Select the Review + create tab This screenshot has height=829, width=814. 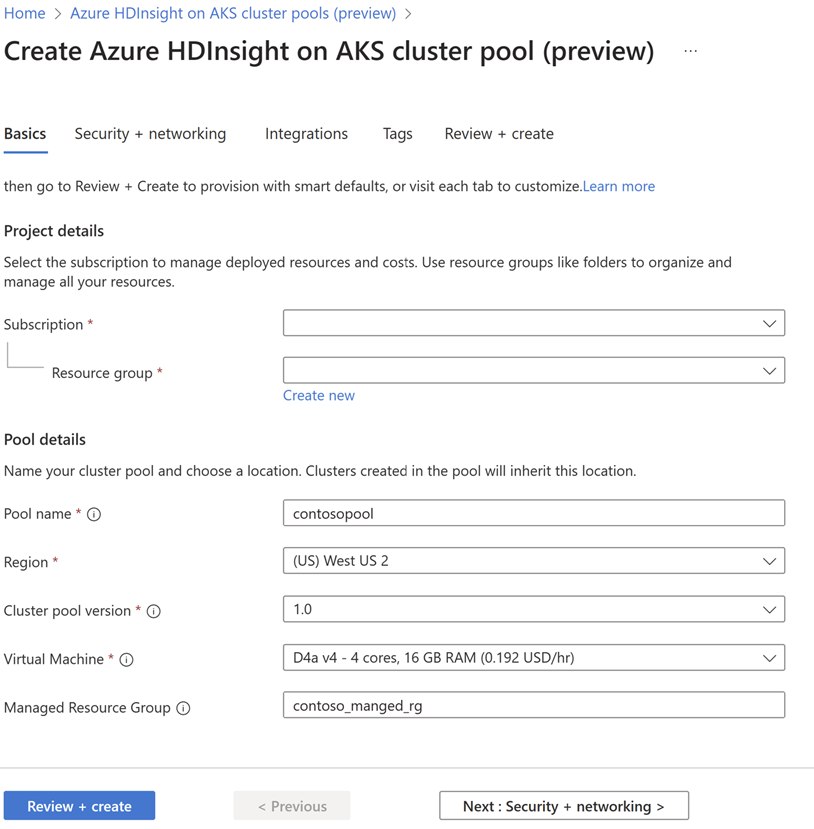pyautogui.click(x=499, y=134)
